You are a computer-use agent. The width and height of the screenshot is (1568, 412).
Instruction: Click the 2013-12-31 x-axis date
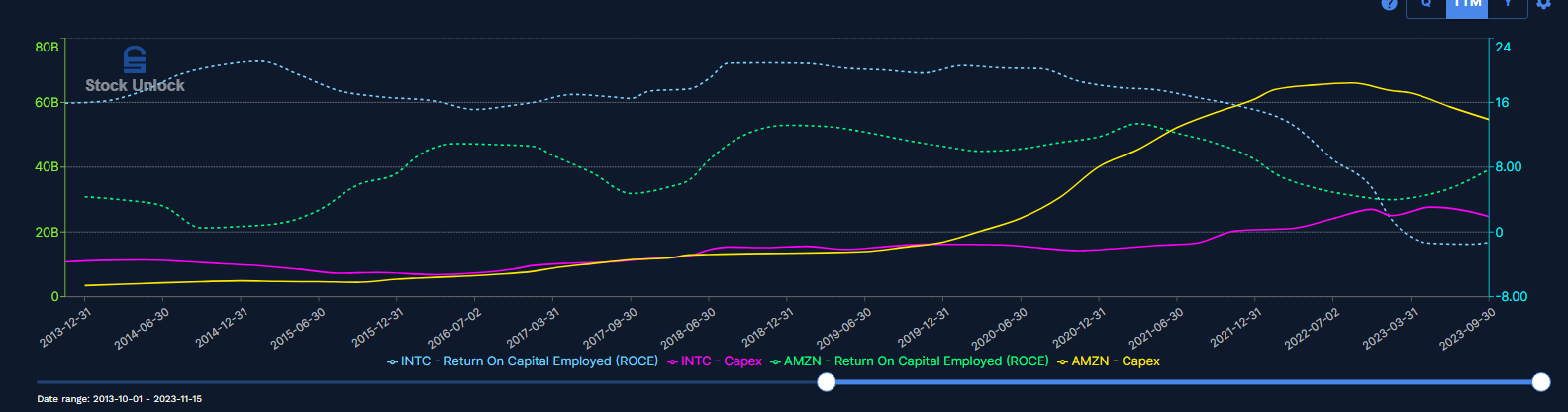click(65, 327)
